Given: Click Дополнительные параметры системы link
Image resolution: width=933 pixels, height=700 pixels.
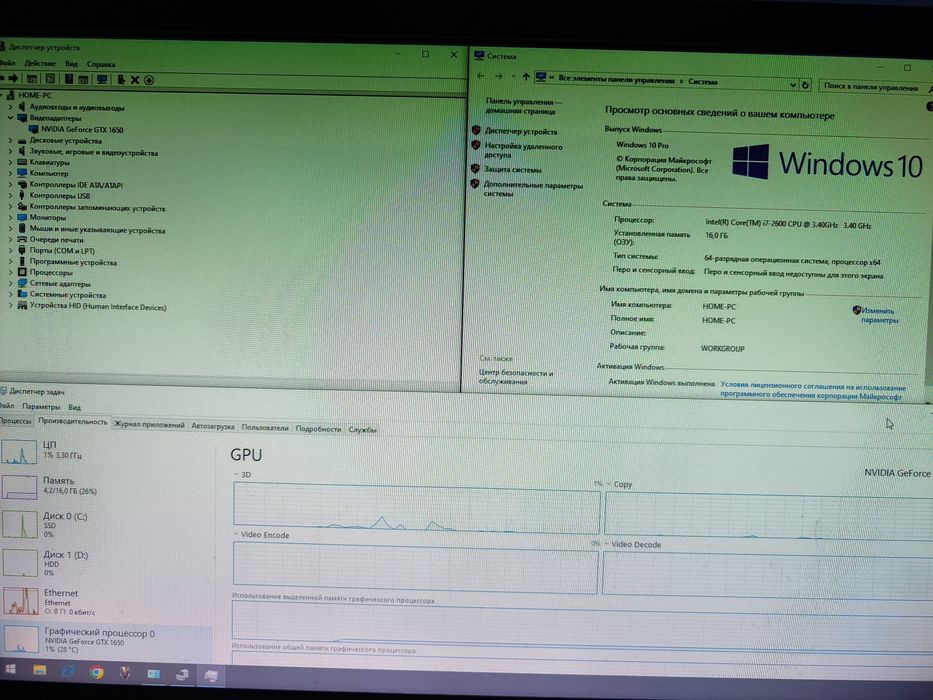Looking at the screenshot, I should (533, 189).
